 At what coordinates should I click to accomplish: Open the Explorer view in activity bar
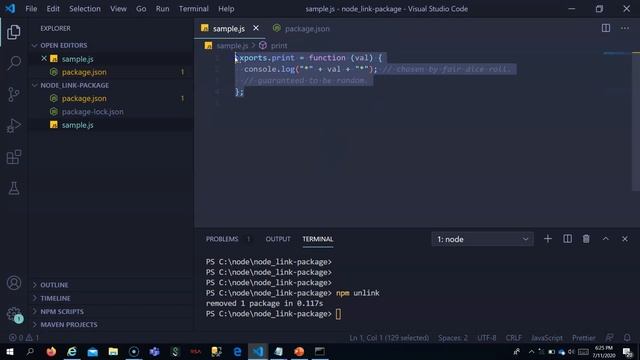point(14,32)
